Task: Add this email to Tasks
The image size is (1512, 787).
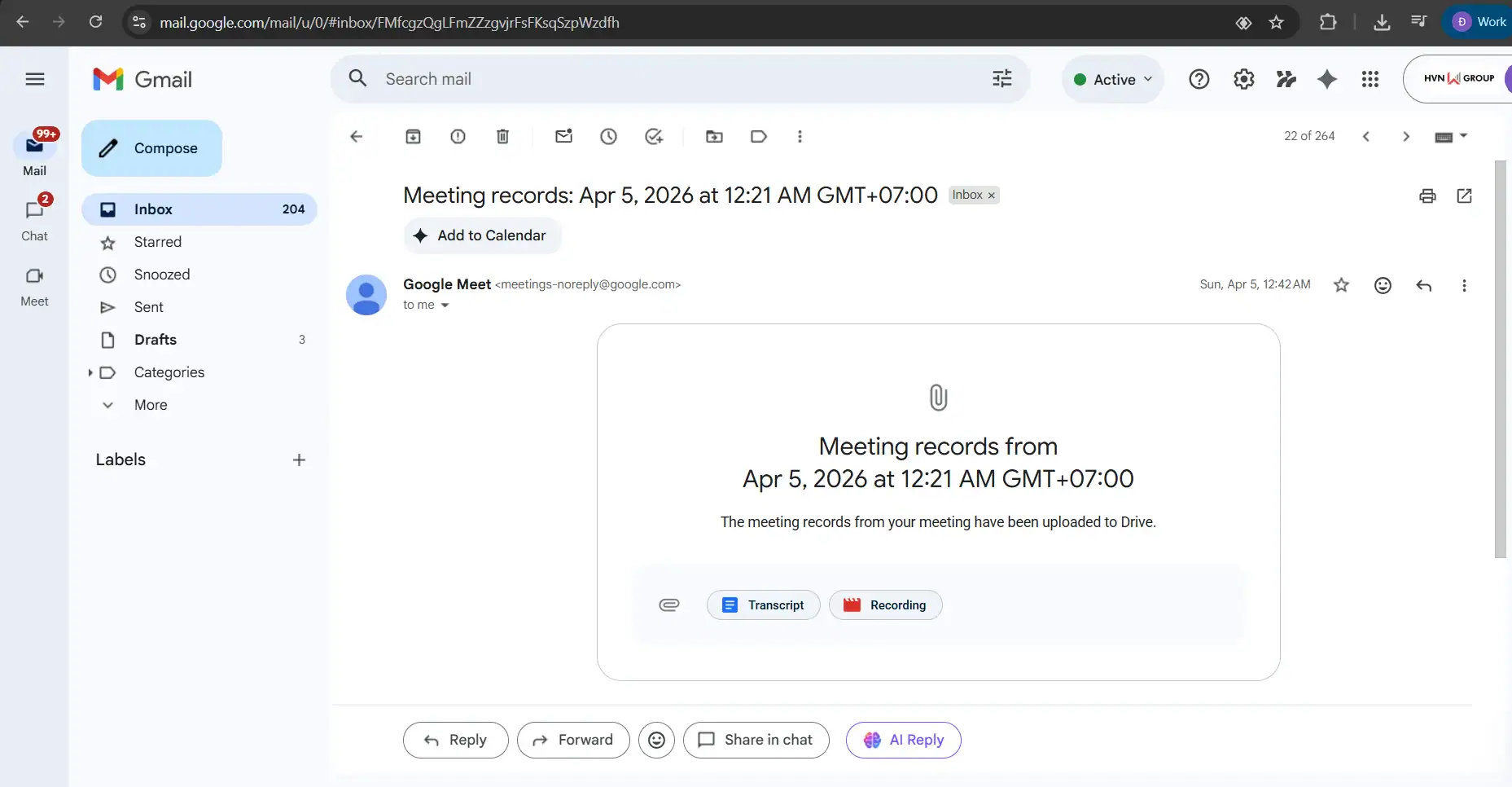Action: 654,137
